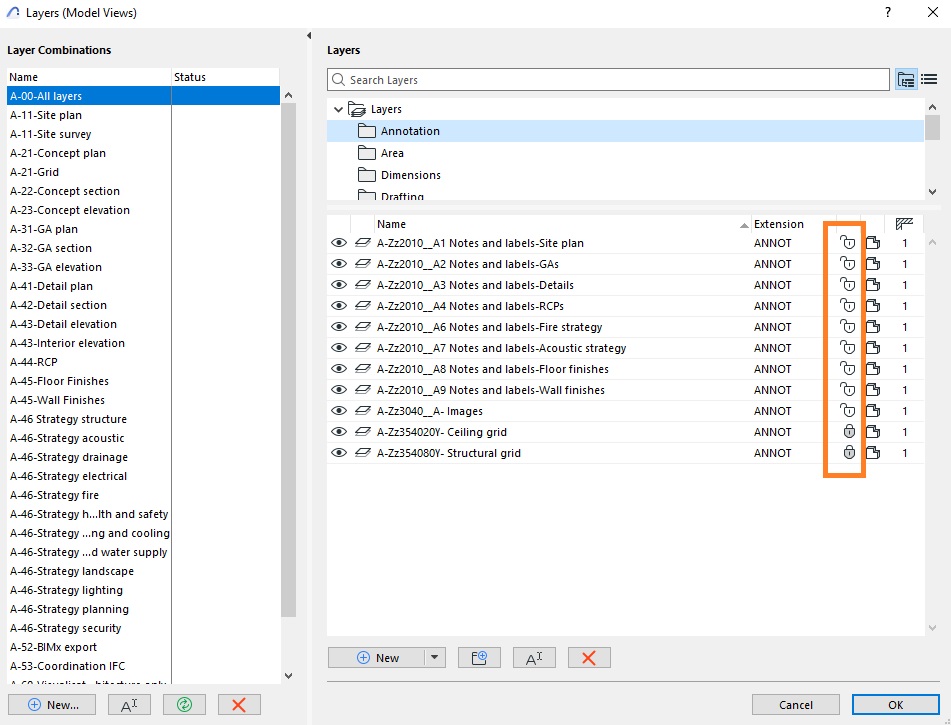Hide Structural grid layer
Image resolution: width=951 pixels, height=725 pixels.
pos(339,453)
